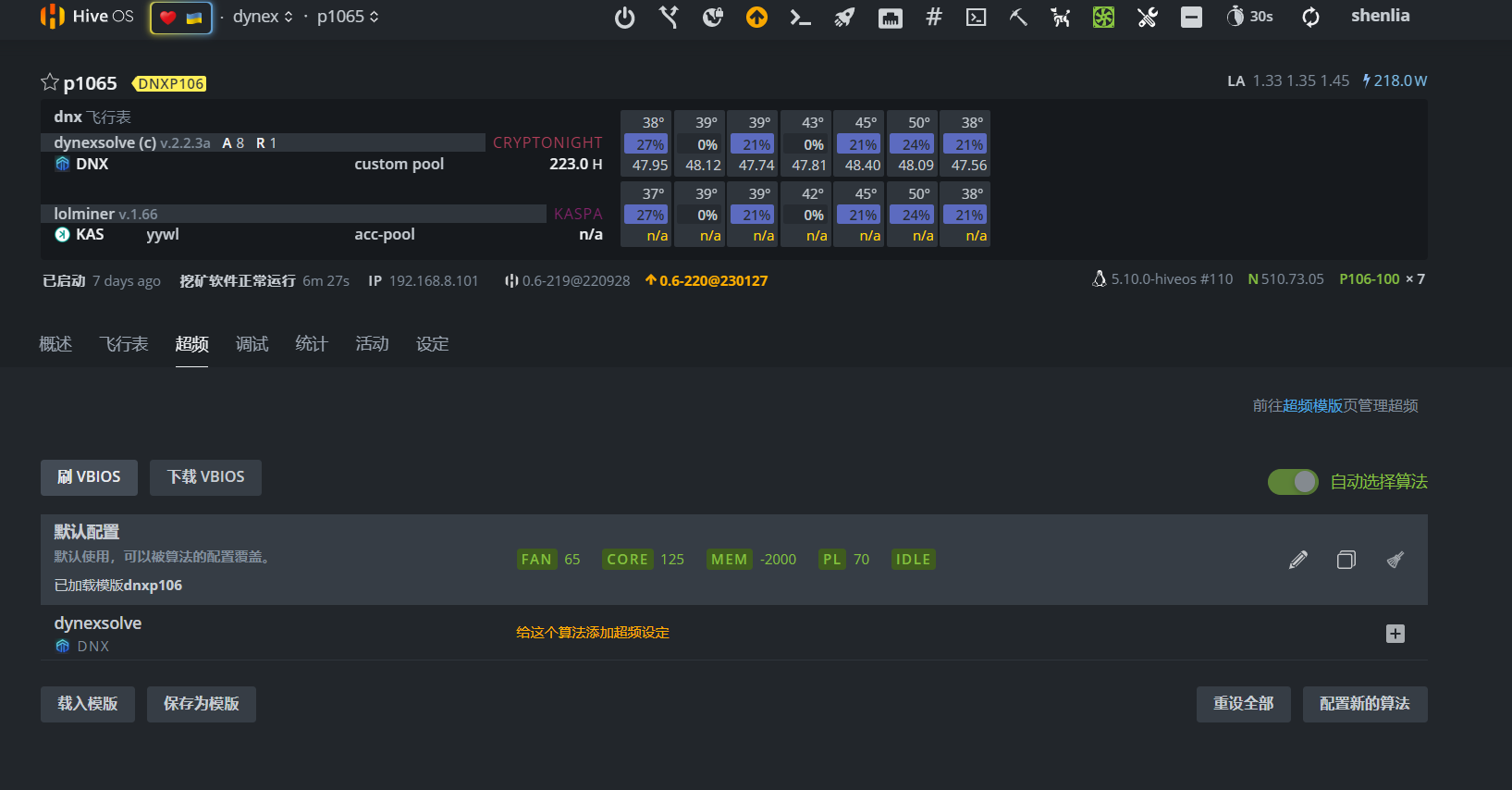Click the watchdog dog icon
Image resolution: width=1512 pixels, height=790 pixels.
[x=1061, y=17]
